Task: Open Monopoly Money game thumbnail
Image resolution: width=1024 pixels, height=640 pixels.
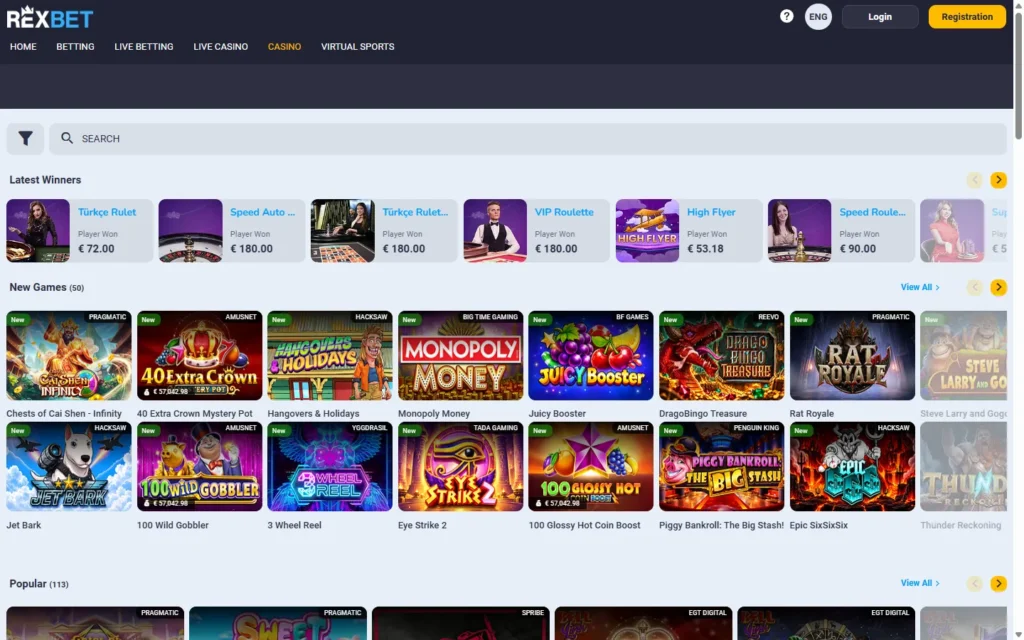Action: click(x=460, y=355)
